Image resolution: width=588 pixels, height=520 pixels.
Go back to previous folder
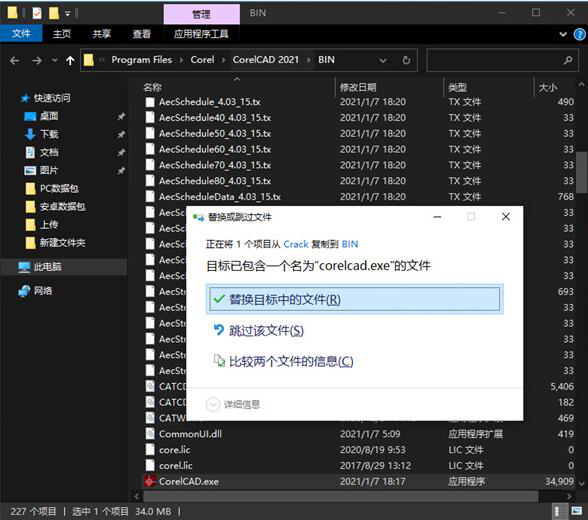point(15,60)
